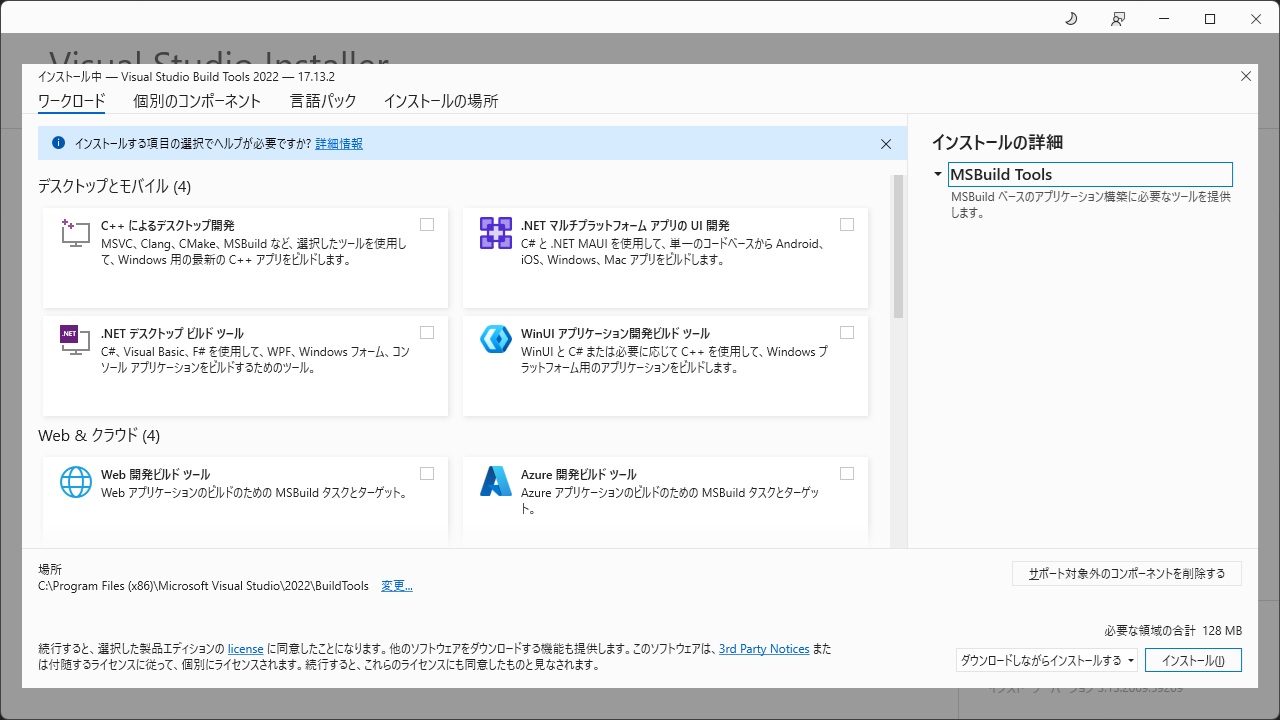The width and height of the screenshot is (1280, 720).
Task: Click the Azure development build tools icon
Action: [496, 482]
